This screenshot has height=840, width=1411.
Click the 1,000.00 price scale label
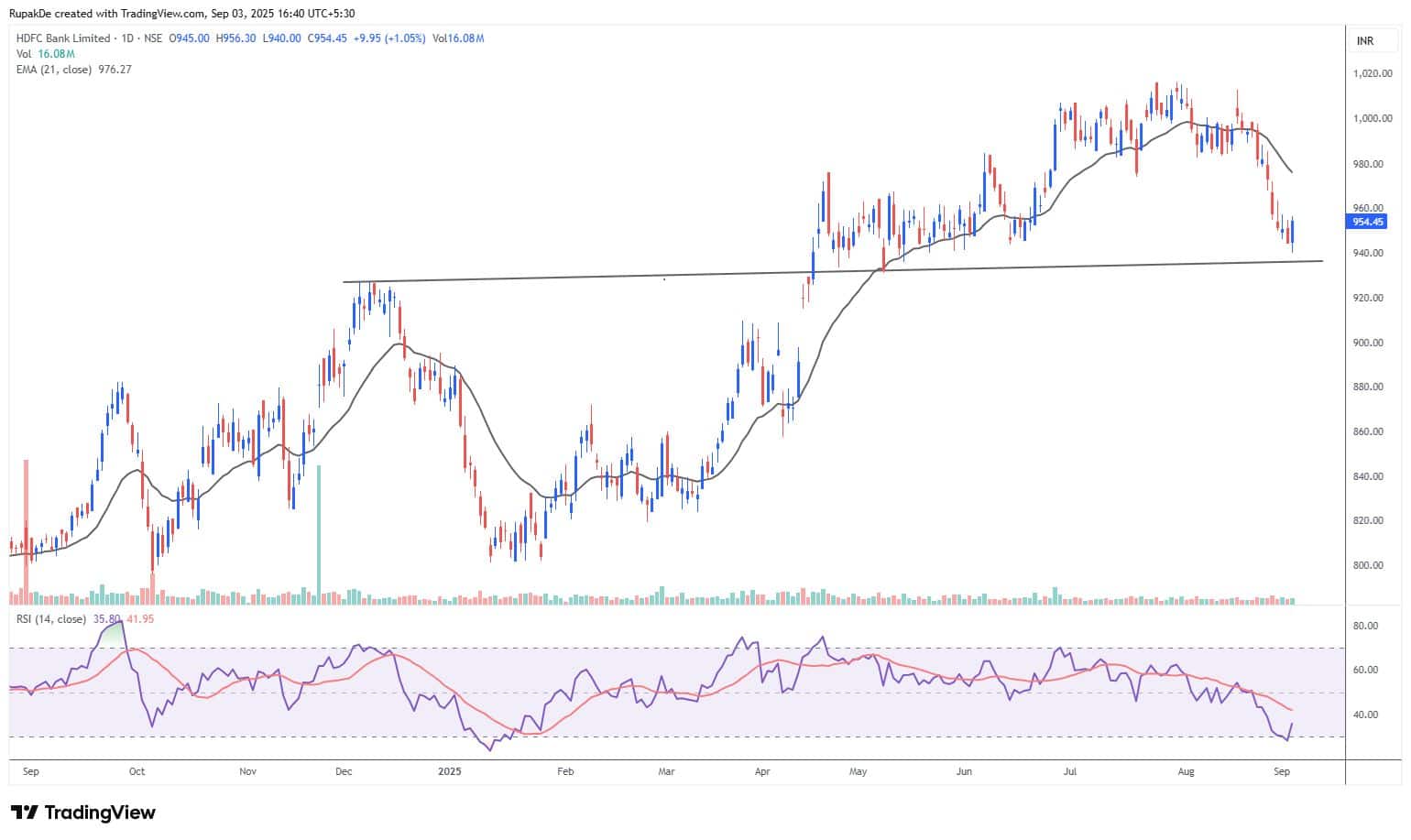point(1373,119)
